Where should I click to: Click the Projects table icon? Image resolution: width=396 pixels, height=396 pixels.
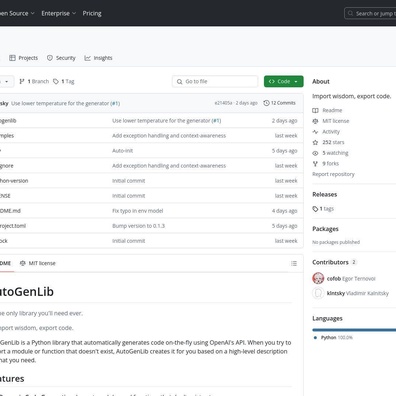(12, 58)
